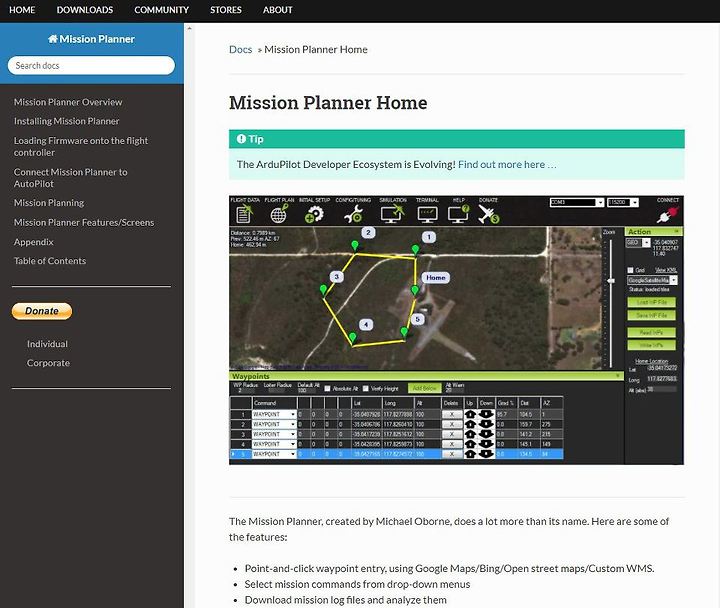Click the Mission Planner home icon
The width and height of the screenshot is (720, 608).
coord(52,39)
